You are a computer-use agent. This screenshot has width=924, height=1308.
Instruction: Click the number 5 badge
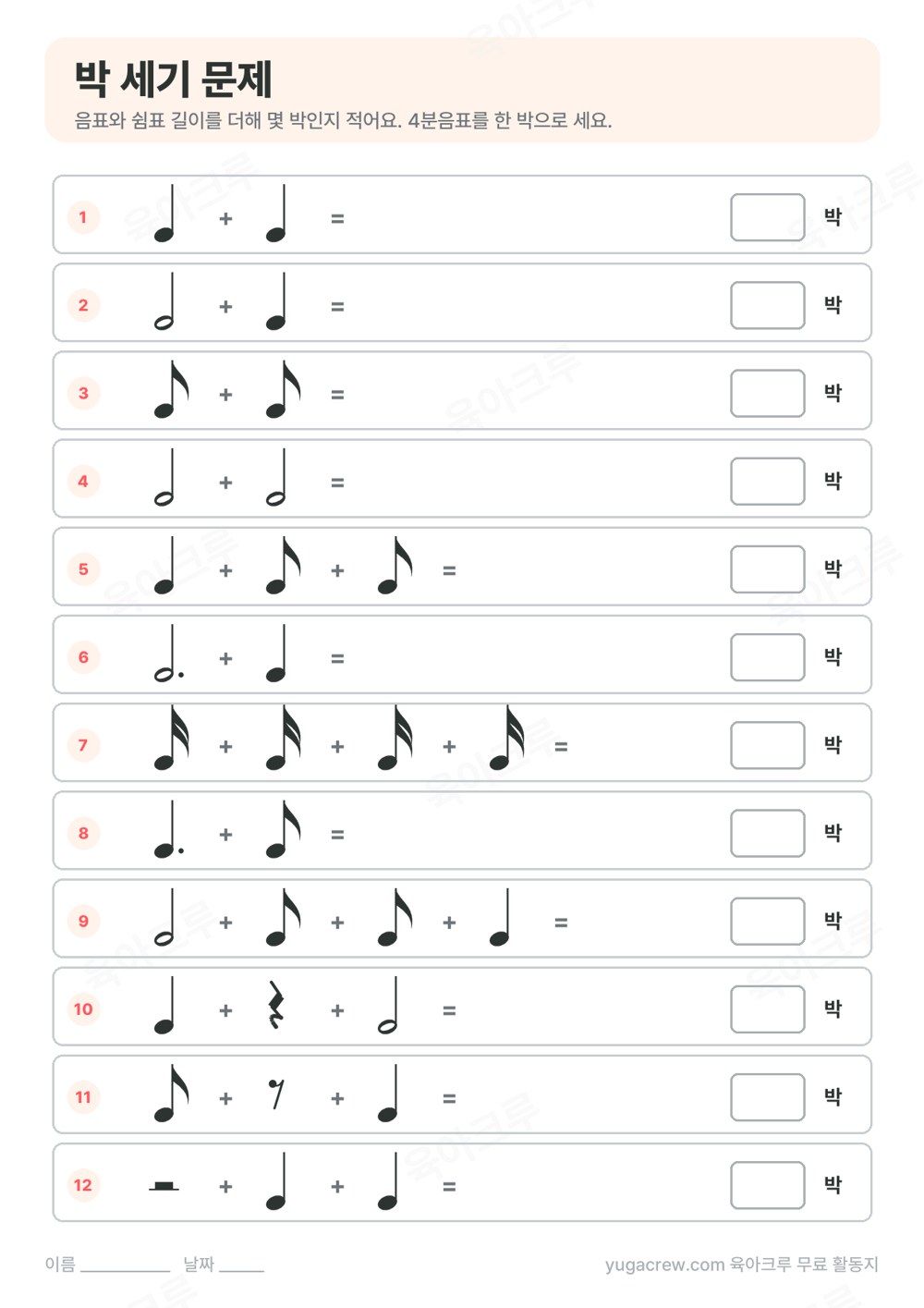point(83,569)
